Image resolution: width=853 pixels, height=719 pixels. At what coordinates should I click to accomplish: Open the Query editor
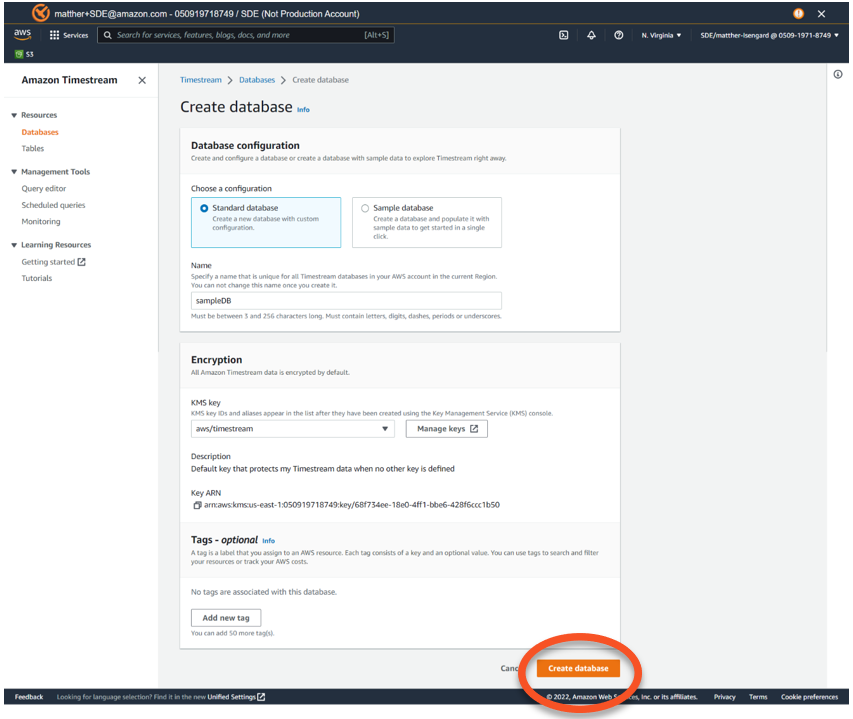click(44, 188)
